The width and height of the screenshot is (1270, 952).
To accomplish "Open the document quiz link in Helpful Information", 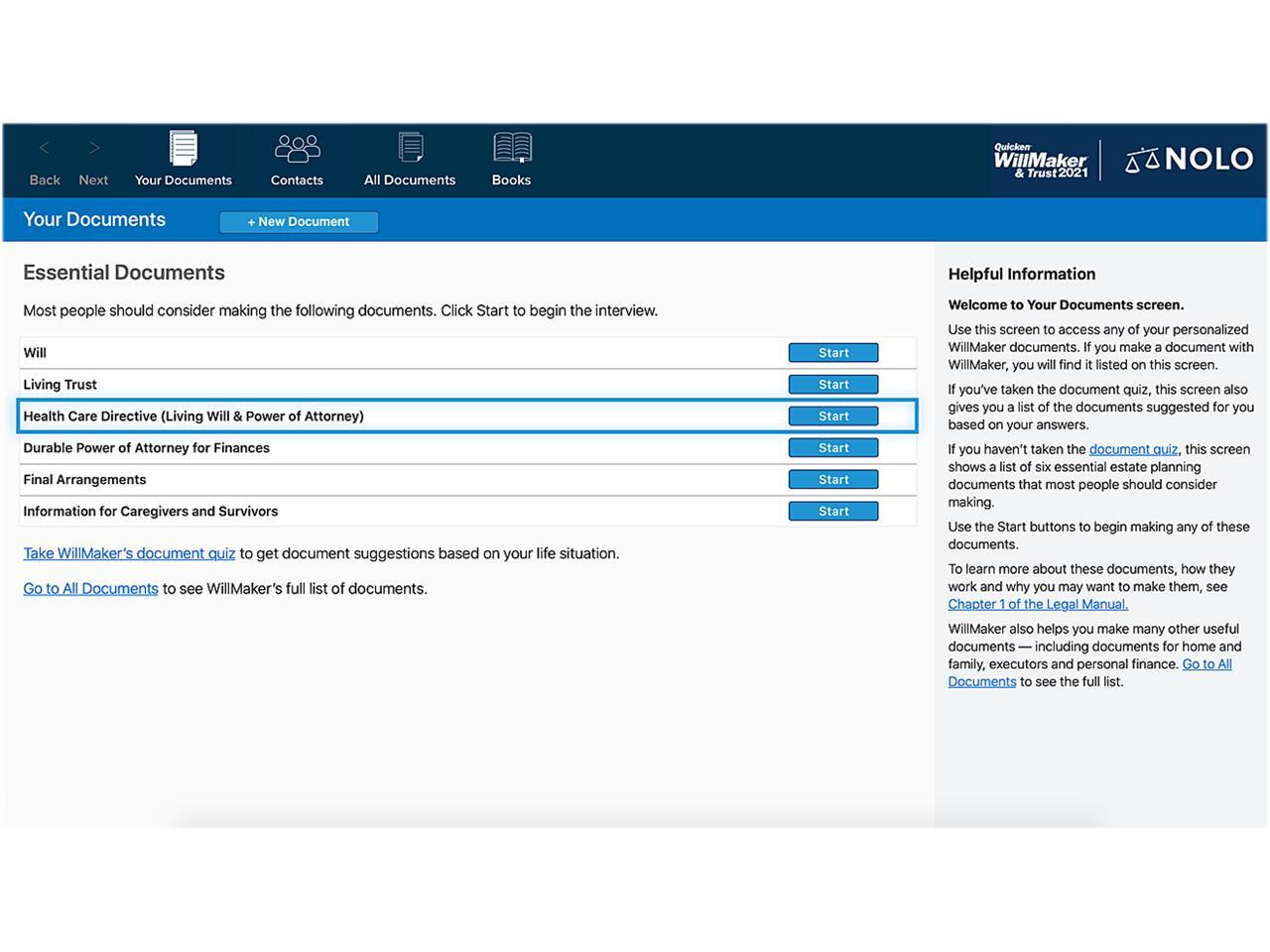I will [1133, 449].
